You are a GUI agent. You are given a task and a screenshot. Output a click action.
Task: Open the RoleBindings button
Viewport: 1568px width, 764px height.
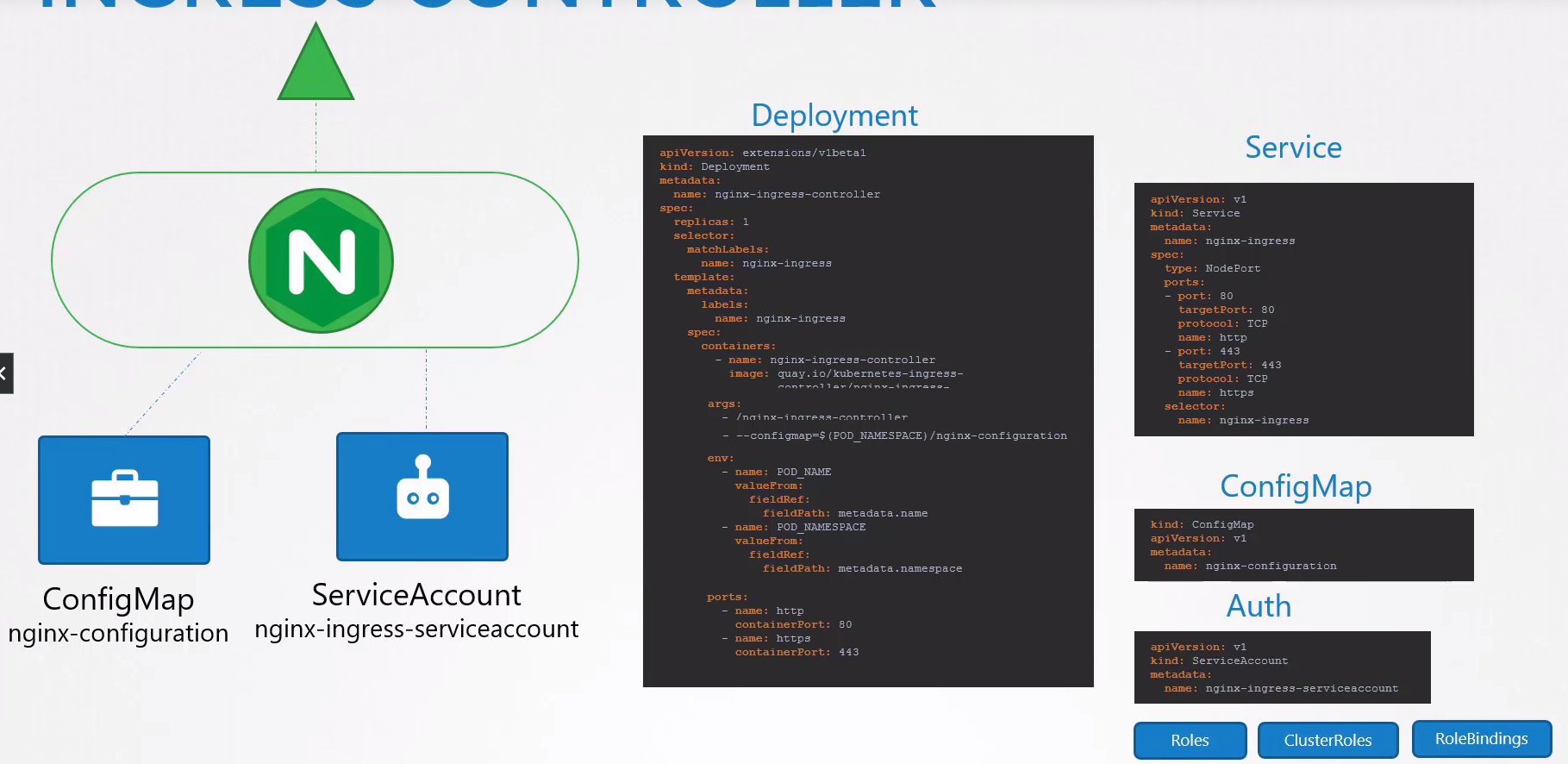tap(1481, 739)
